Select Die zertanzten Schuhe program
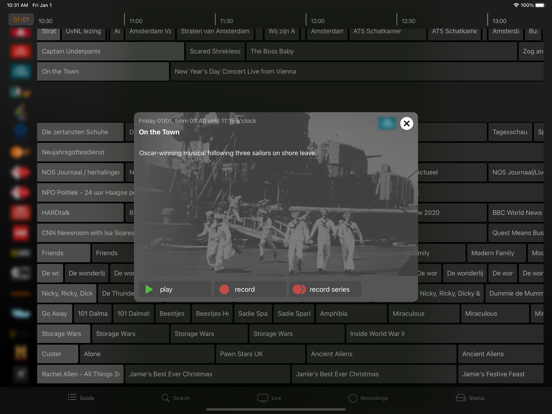Screen dimensions: 552x414 pyautogui.click(x=80, y=132)
